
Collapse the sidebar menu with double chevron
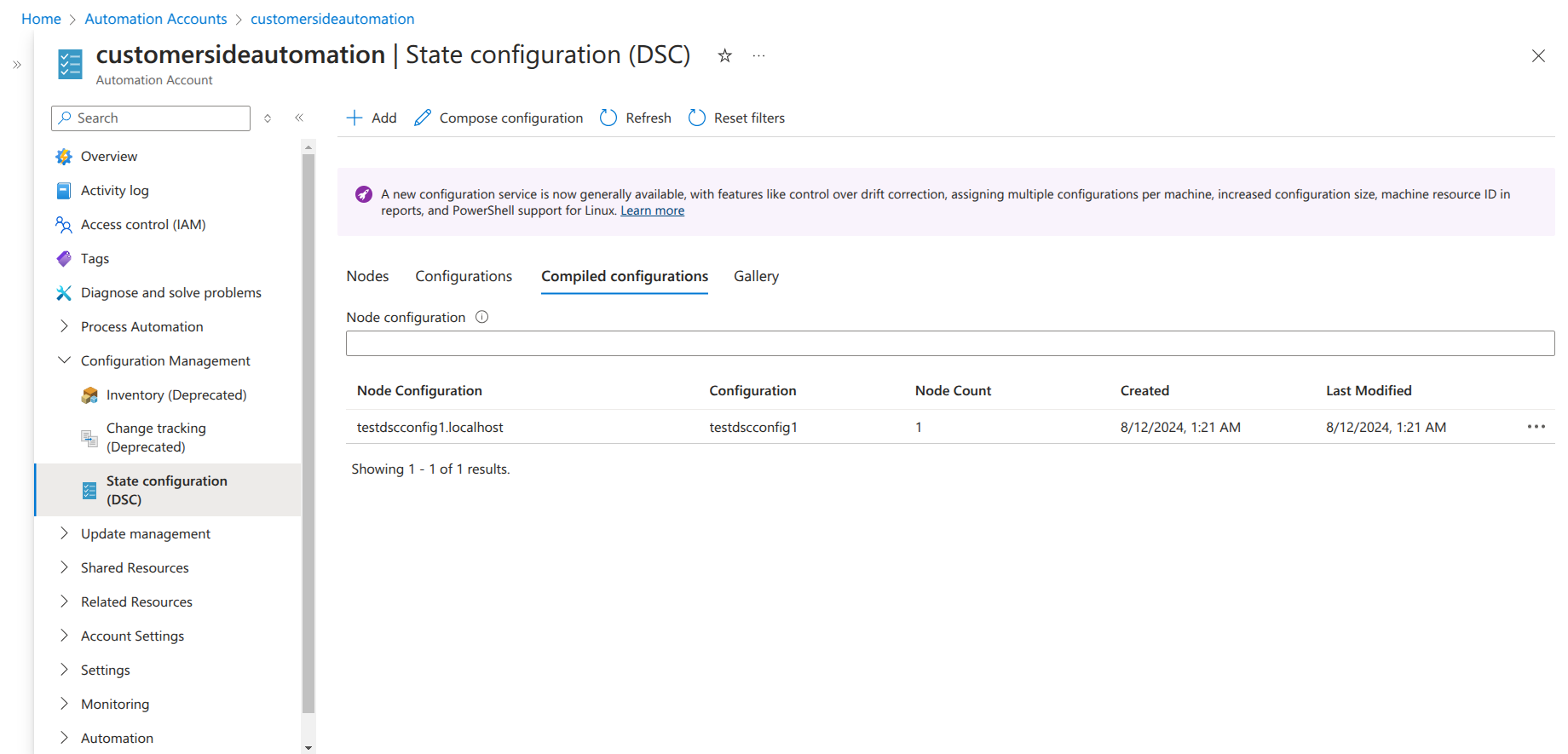click(x=299, y=118)
